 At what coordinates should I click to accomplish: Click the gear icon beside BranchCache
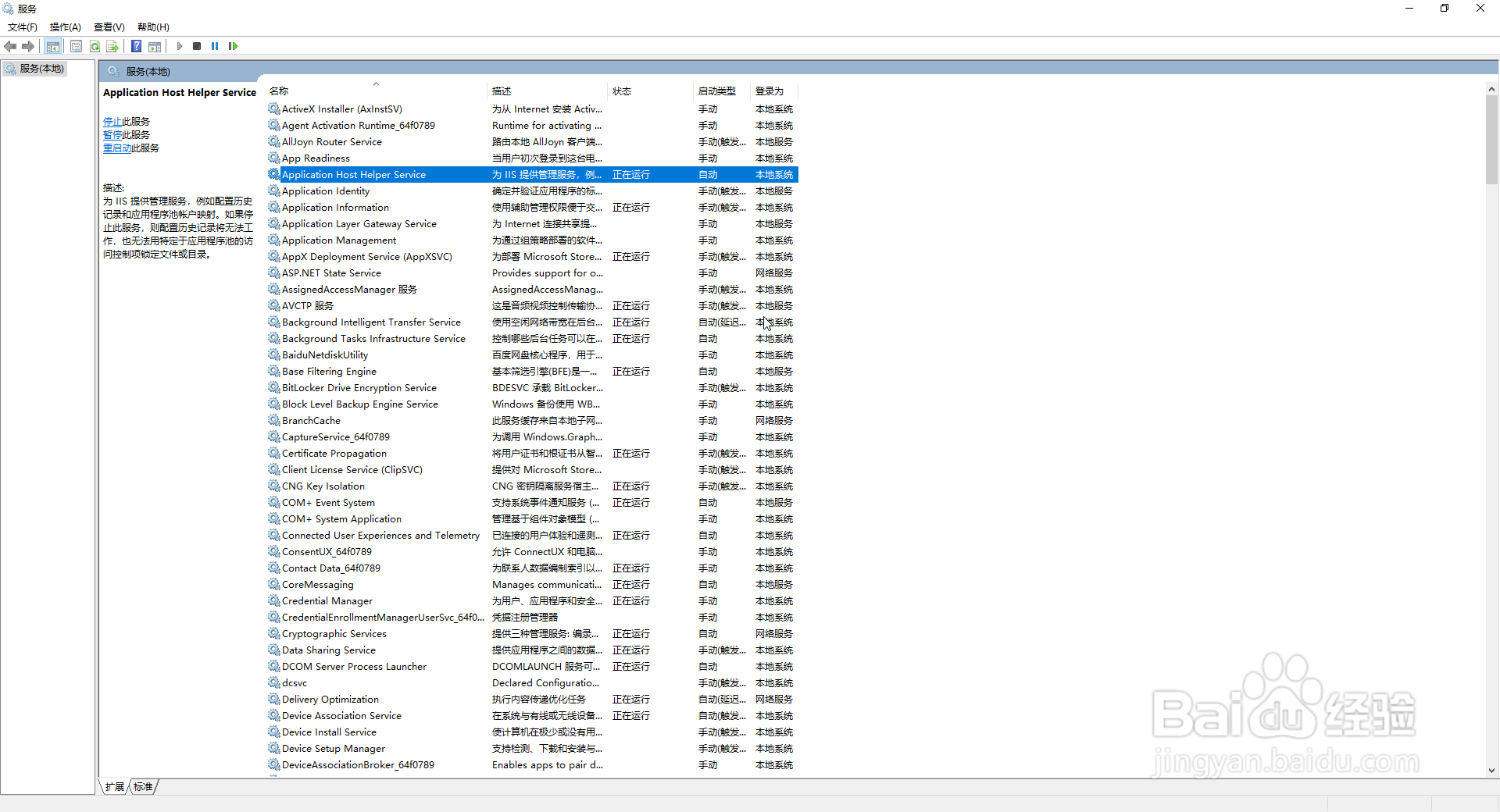click(274, 421)
